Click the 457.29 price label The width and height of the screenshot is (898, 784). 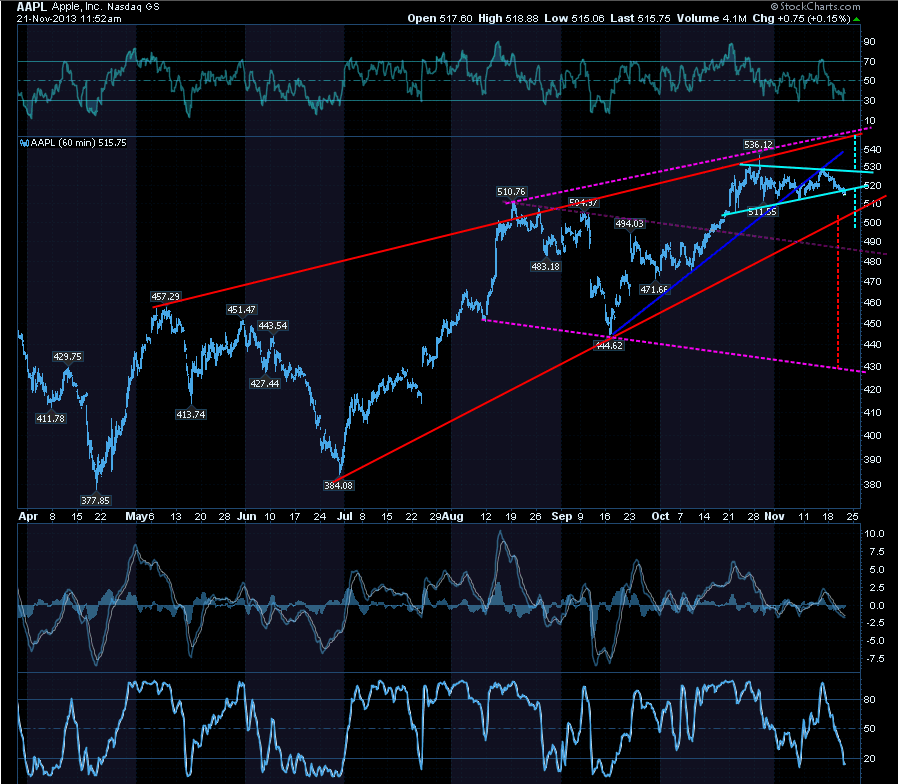tap(166, 296)
